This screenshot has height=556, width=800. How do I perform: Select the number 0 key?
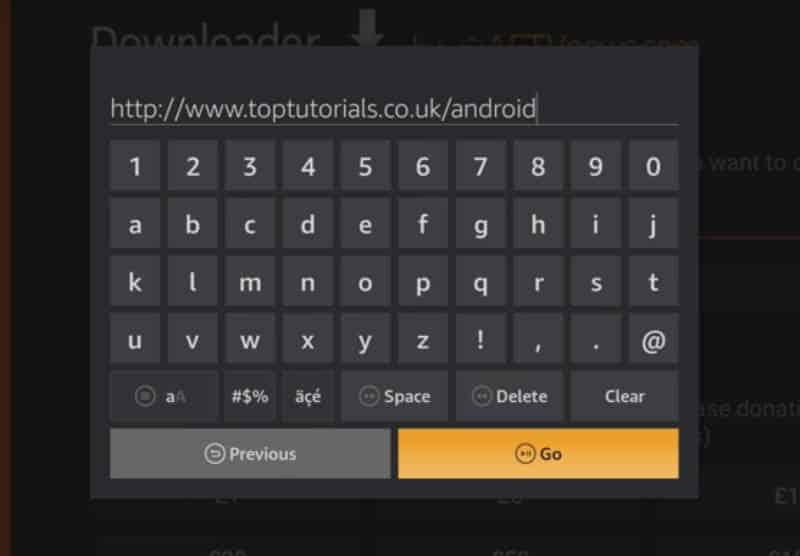654,166
